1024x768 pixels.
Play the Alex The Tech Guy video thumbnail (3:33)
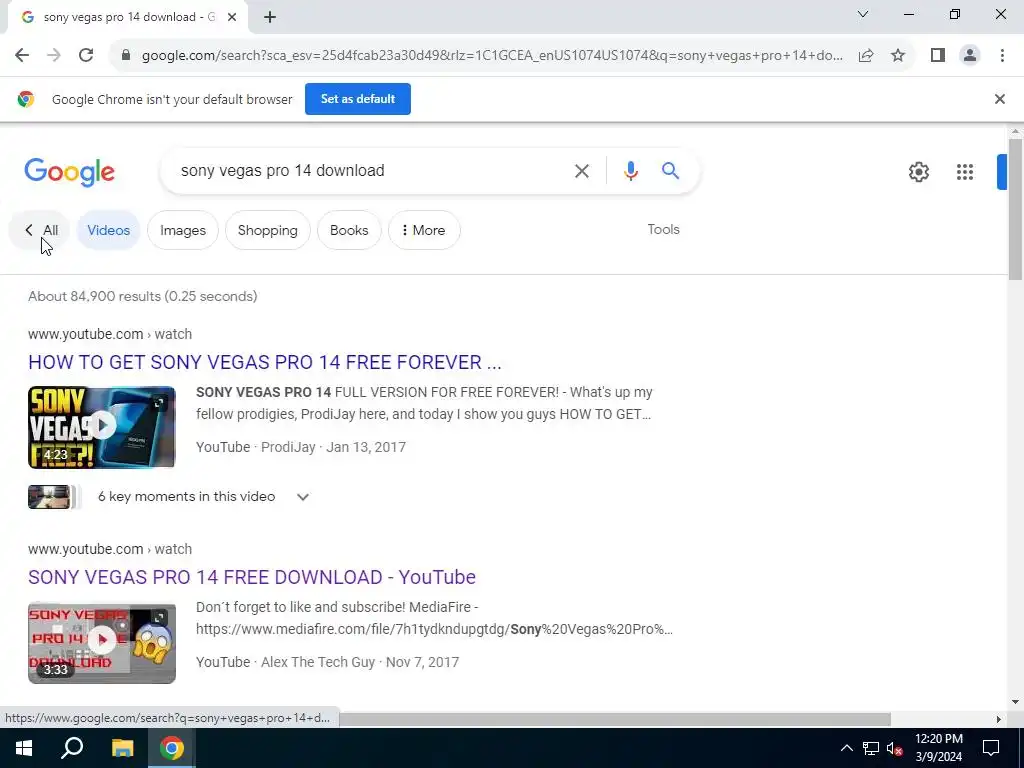(102, 643)
